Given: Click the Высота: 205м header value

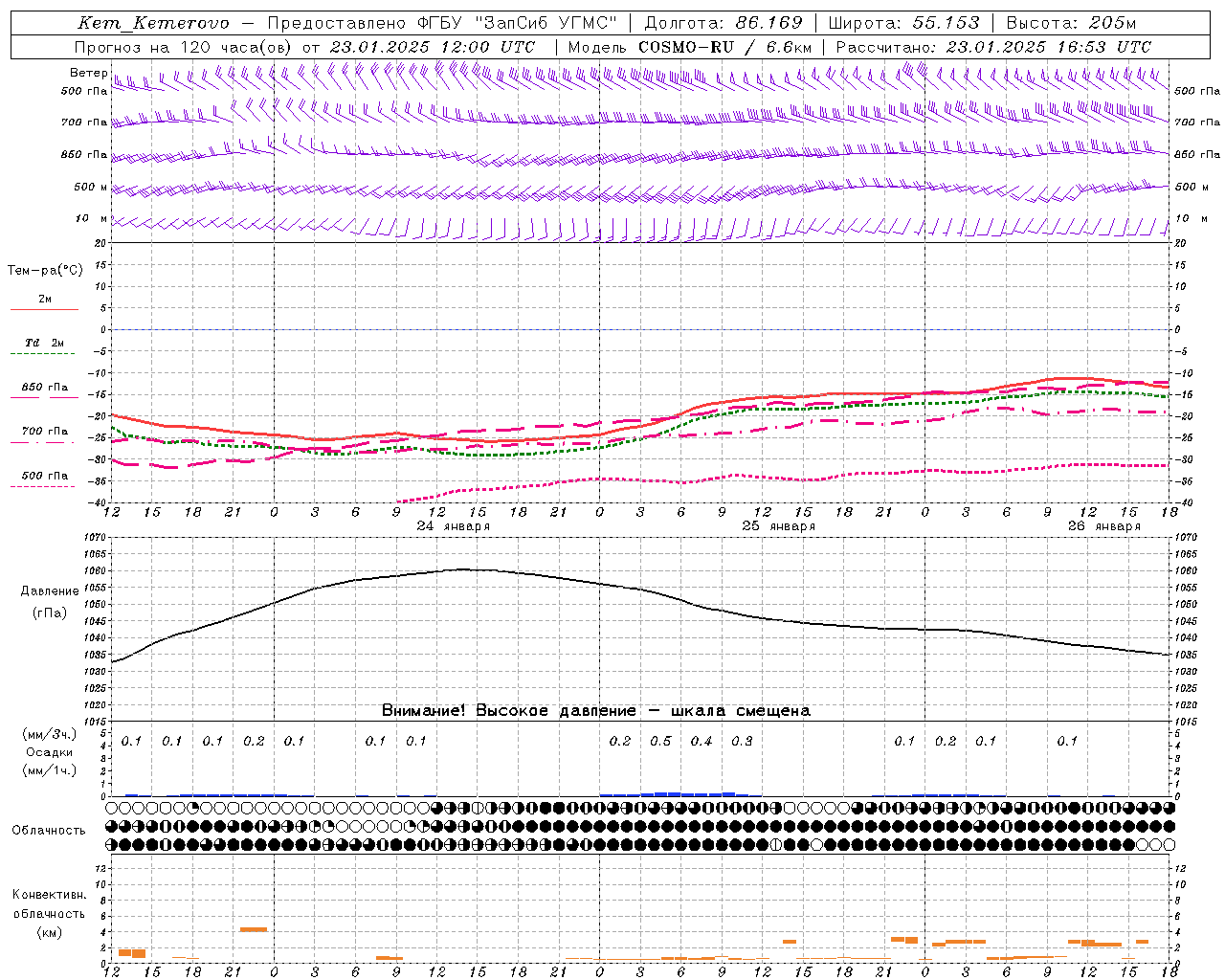Looking at the screenshot, I should coord(1072,23).
